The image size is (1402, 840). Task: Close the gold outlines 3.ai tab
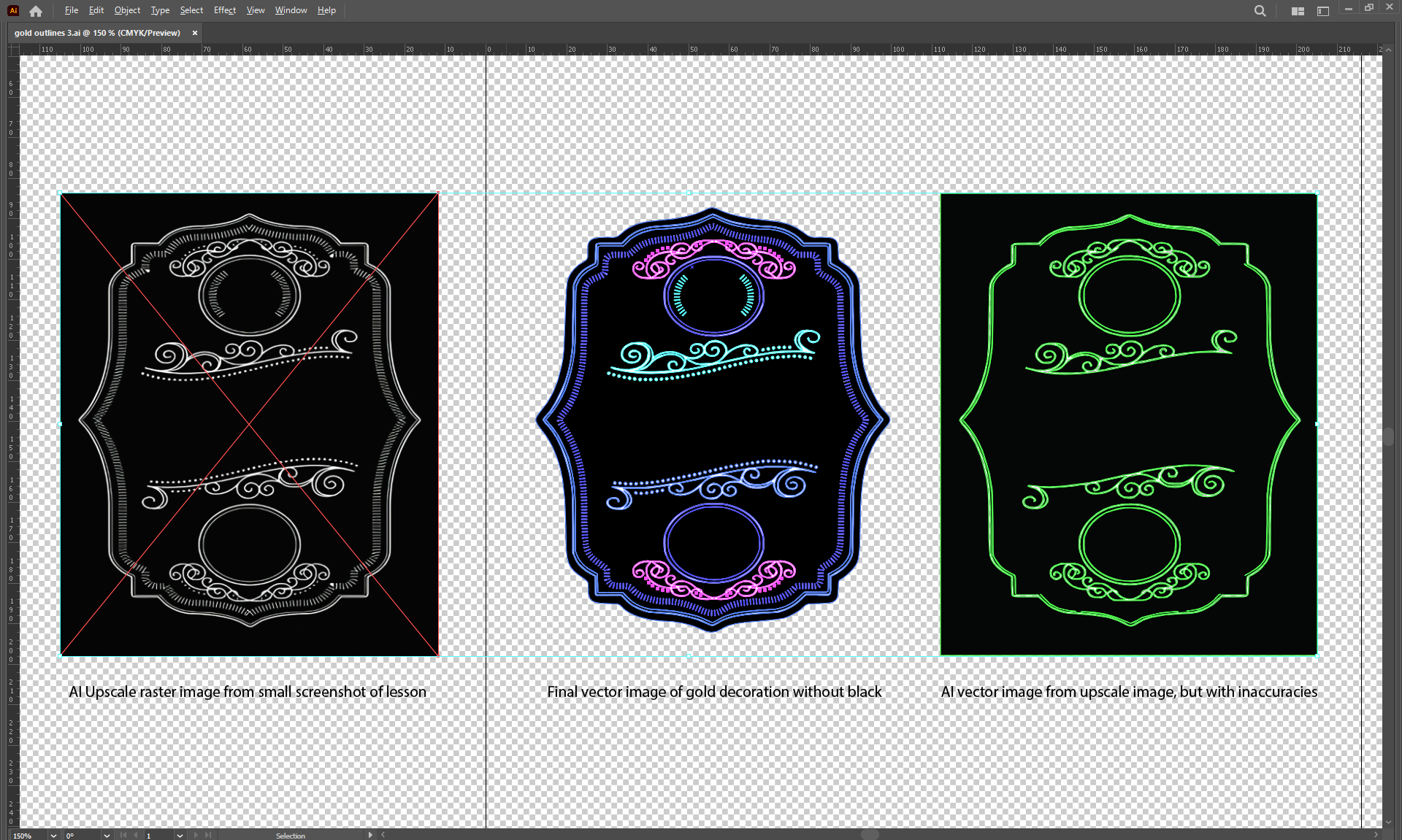point(195,33)
